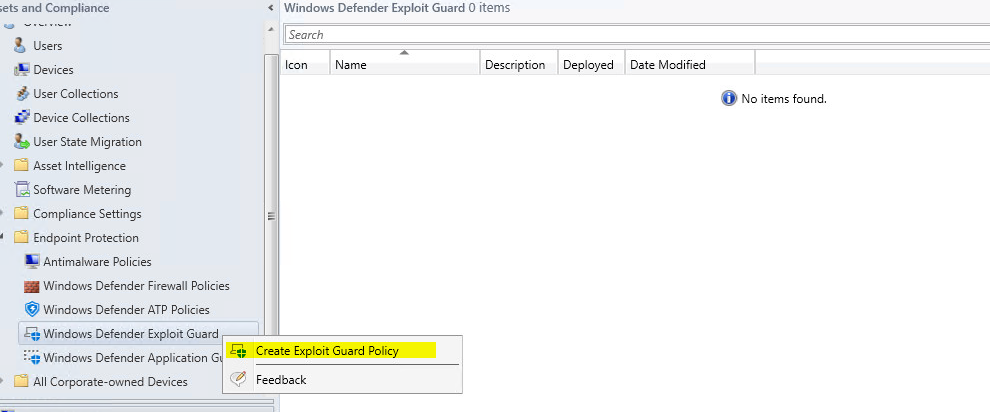Image resolution: width=990 pixels, height=412 pixels.
Task: Click the All Corporate-owned Devices folder icon
Action: click(21, 381)
